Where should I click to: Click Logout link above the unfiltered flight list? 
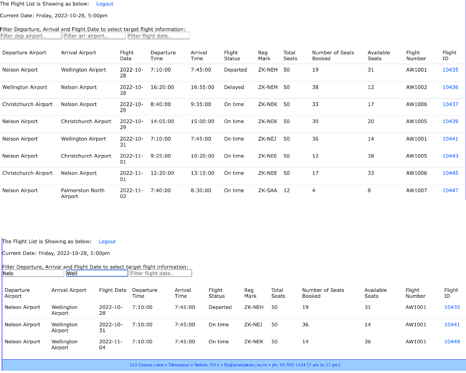[x=105, y=4]
